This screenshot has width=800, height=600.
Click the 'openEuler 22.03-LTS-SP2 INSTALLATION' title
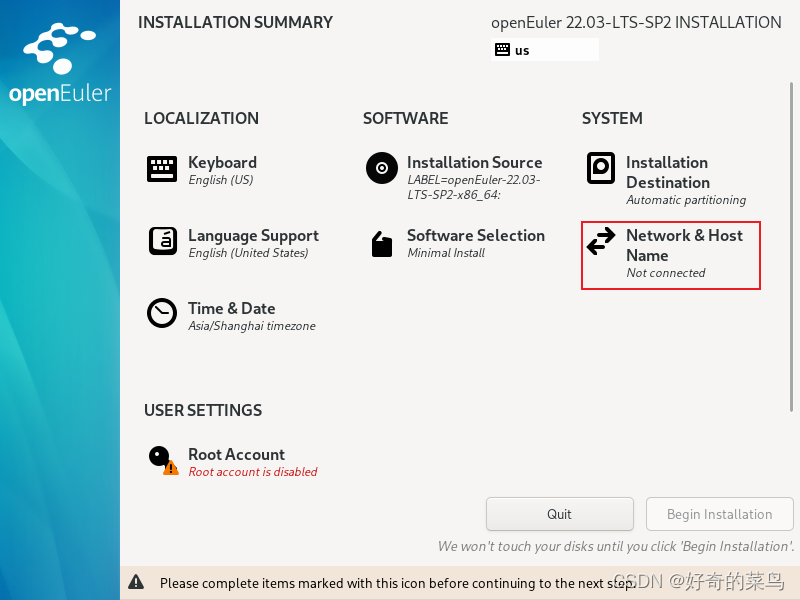click(636, 22)
